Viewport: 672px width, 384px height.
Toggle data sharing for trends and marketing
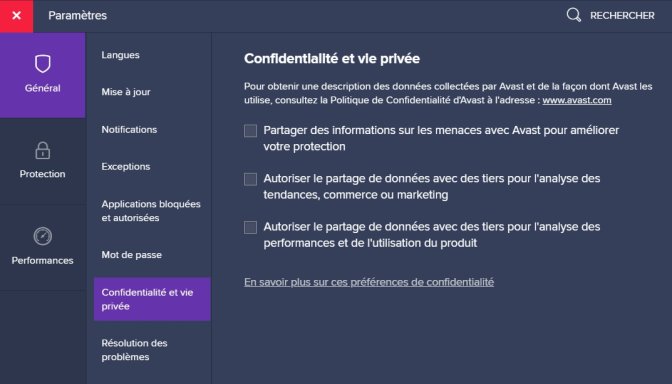(250, 179)
